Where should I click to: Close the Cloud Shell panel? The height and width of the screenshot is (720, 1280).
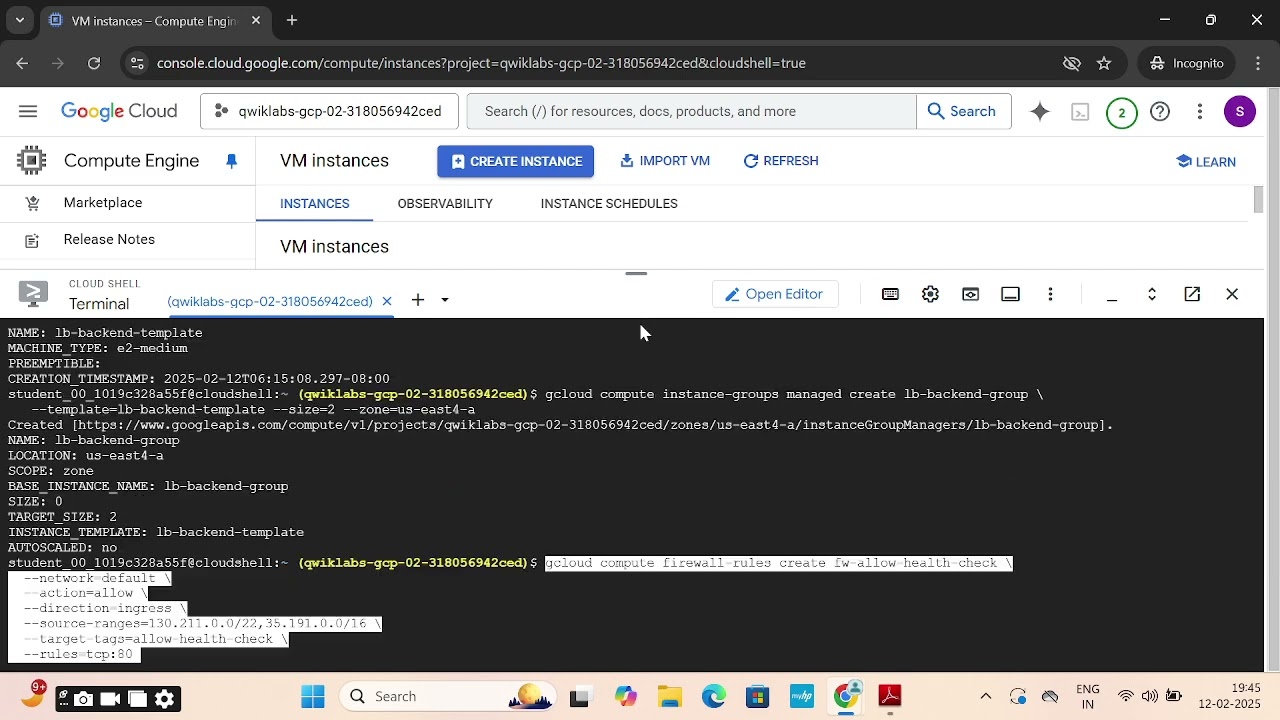(1232, 294)
